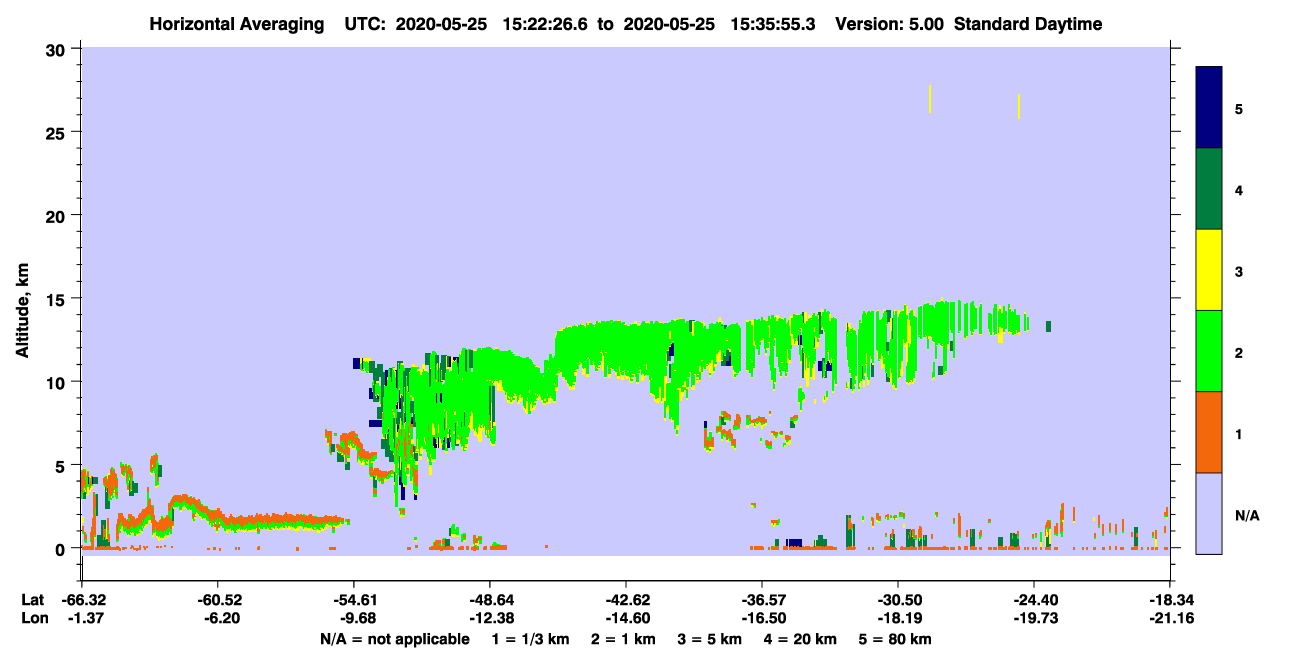The height and width of the screenshot is (667, 1300).
Task: Click latitude value -60.52
Action: pyautogui.click(x=218, y=600)
